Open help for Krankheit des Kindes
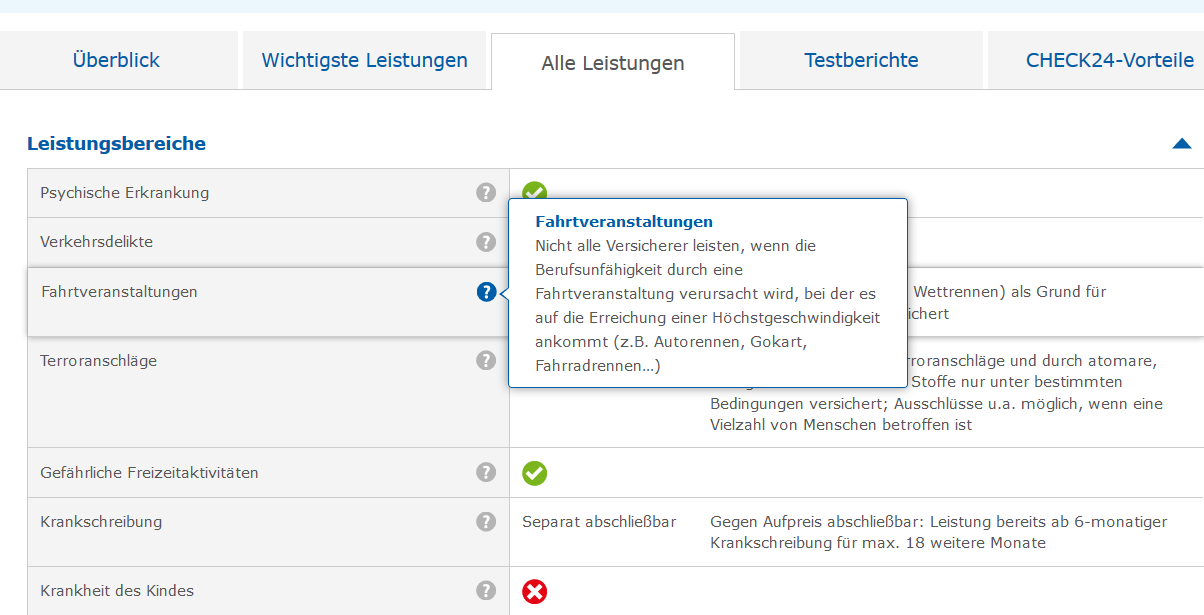The width and height of the screenshot is (1204, 615). (486, 591)
